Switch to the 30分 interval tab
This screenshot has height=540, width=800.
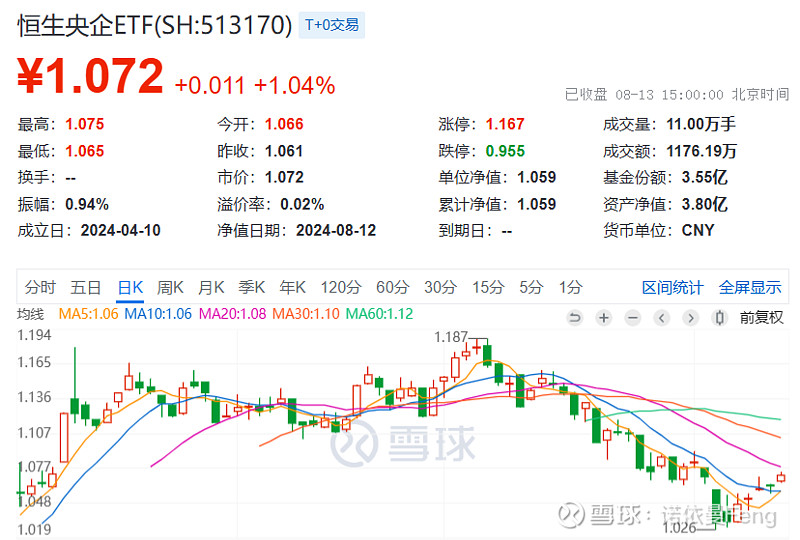pos(440,287)
